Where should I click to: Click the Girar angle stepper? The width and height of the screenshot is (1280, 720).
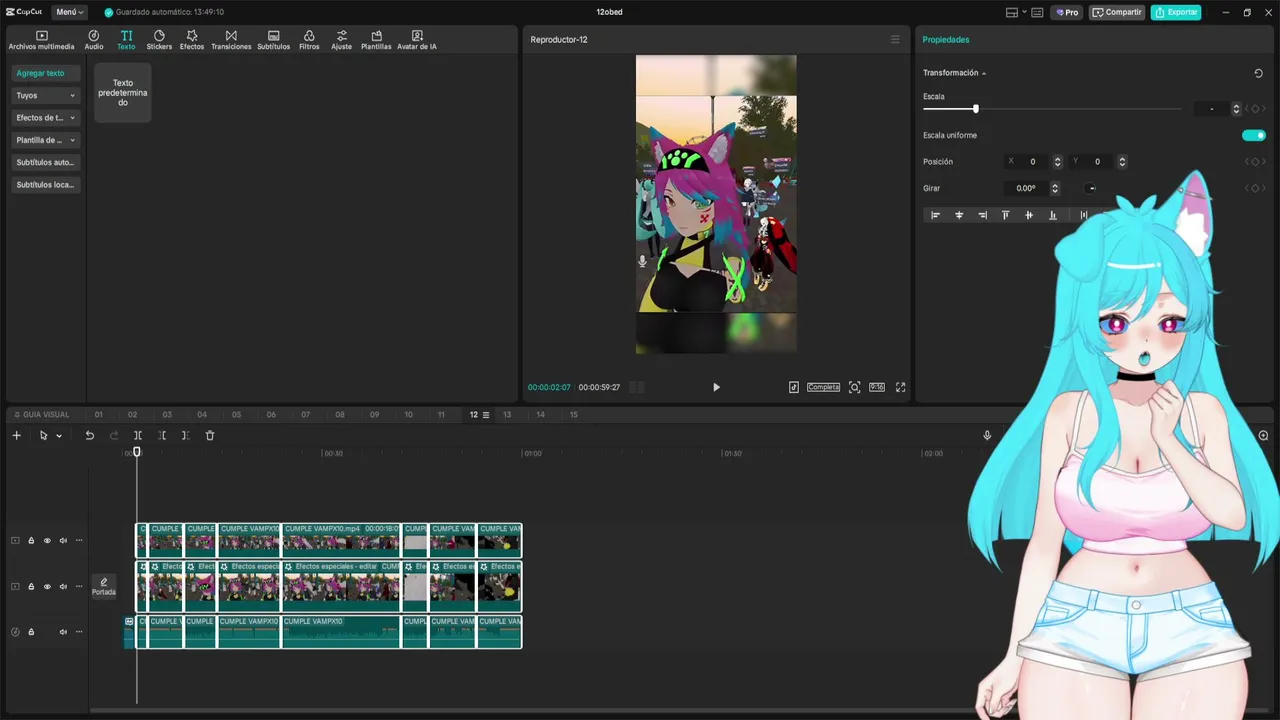[x=1054, y=188]
